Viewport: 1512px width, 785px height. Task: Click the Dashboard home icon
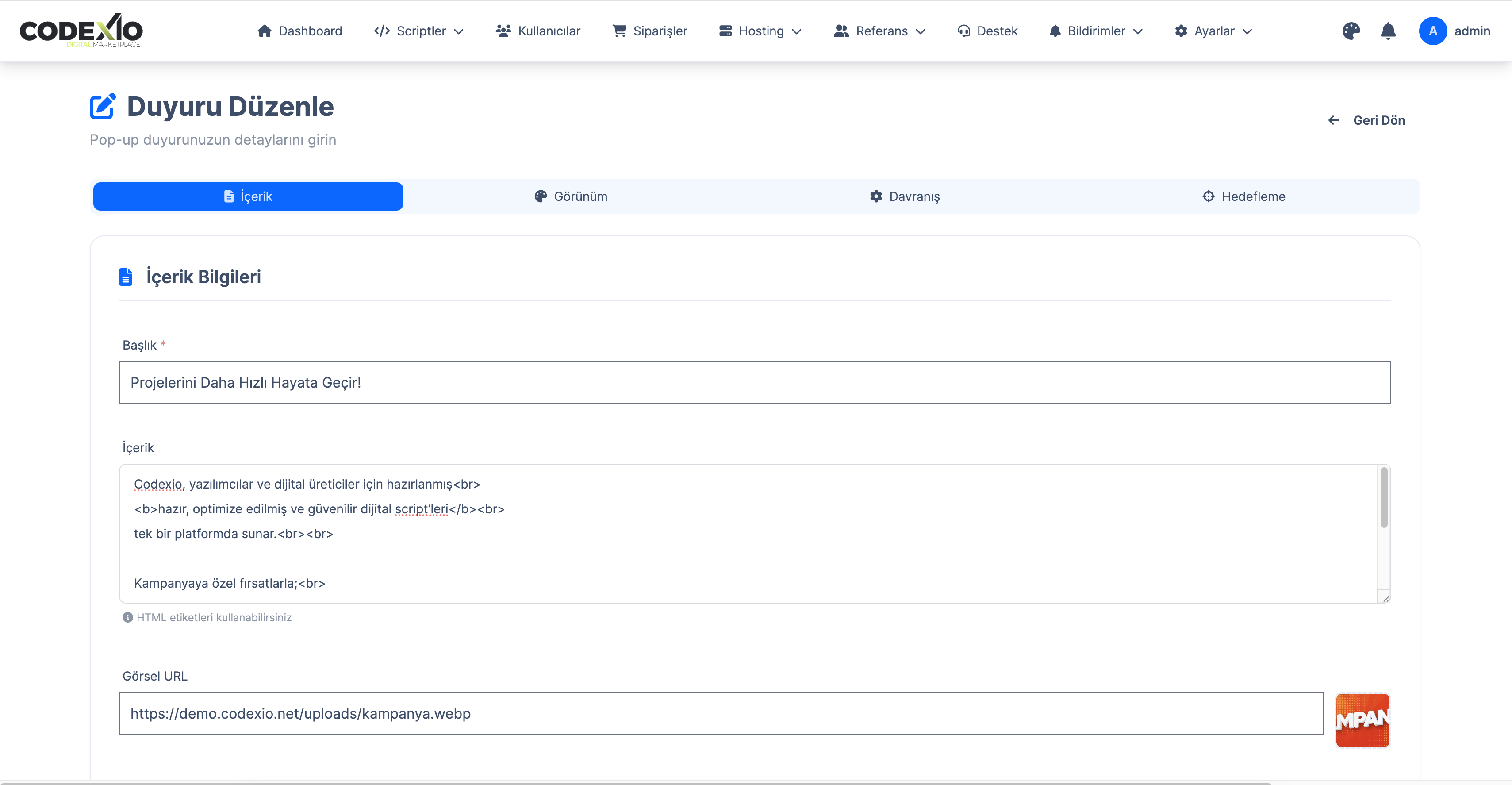(x=264, y=31)
